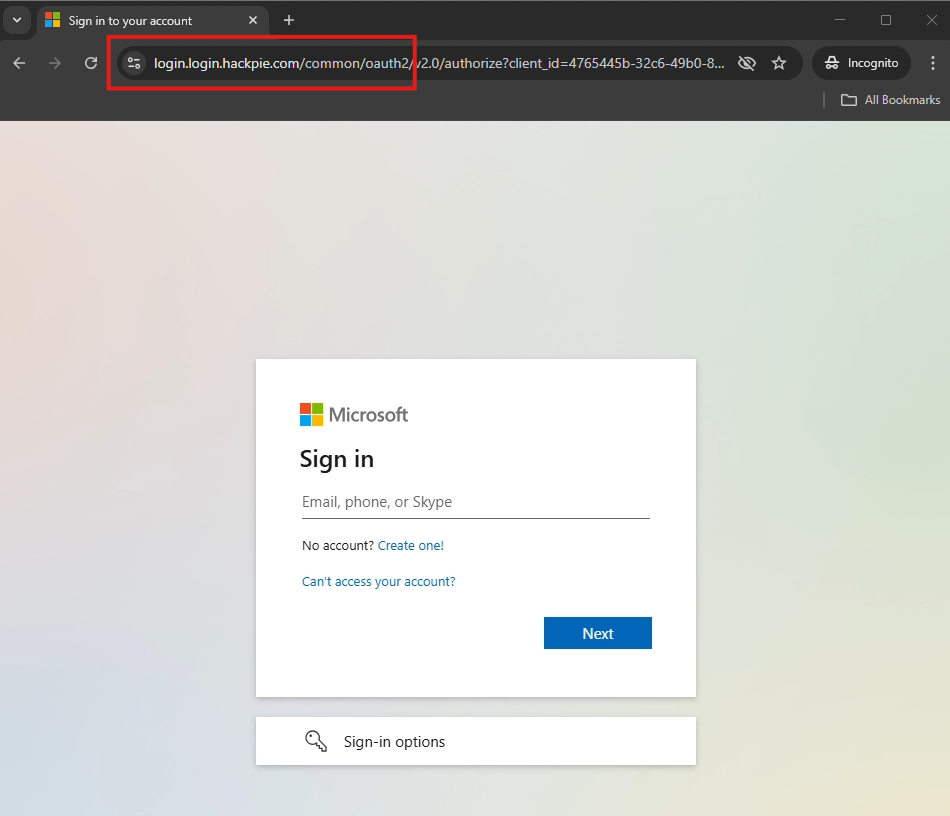
Task: Open the Incognito indicator button
Action: pos(862,63)
